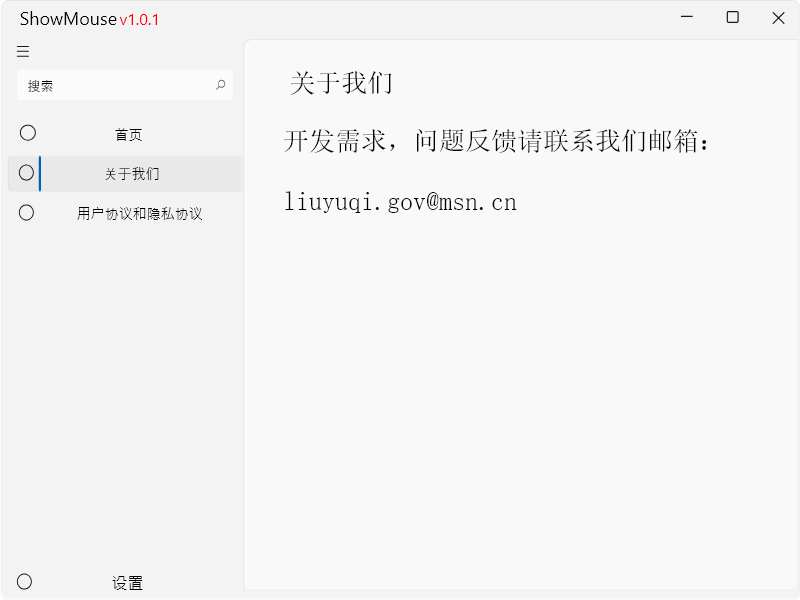This screenshot has height=600, width=800.
Task: Click the circle icon beside 用户协议和隐私协议
Action: (x=27, y=213)
